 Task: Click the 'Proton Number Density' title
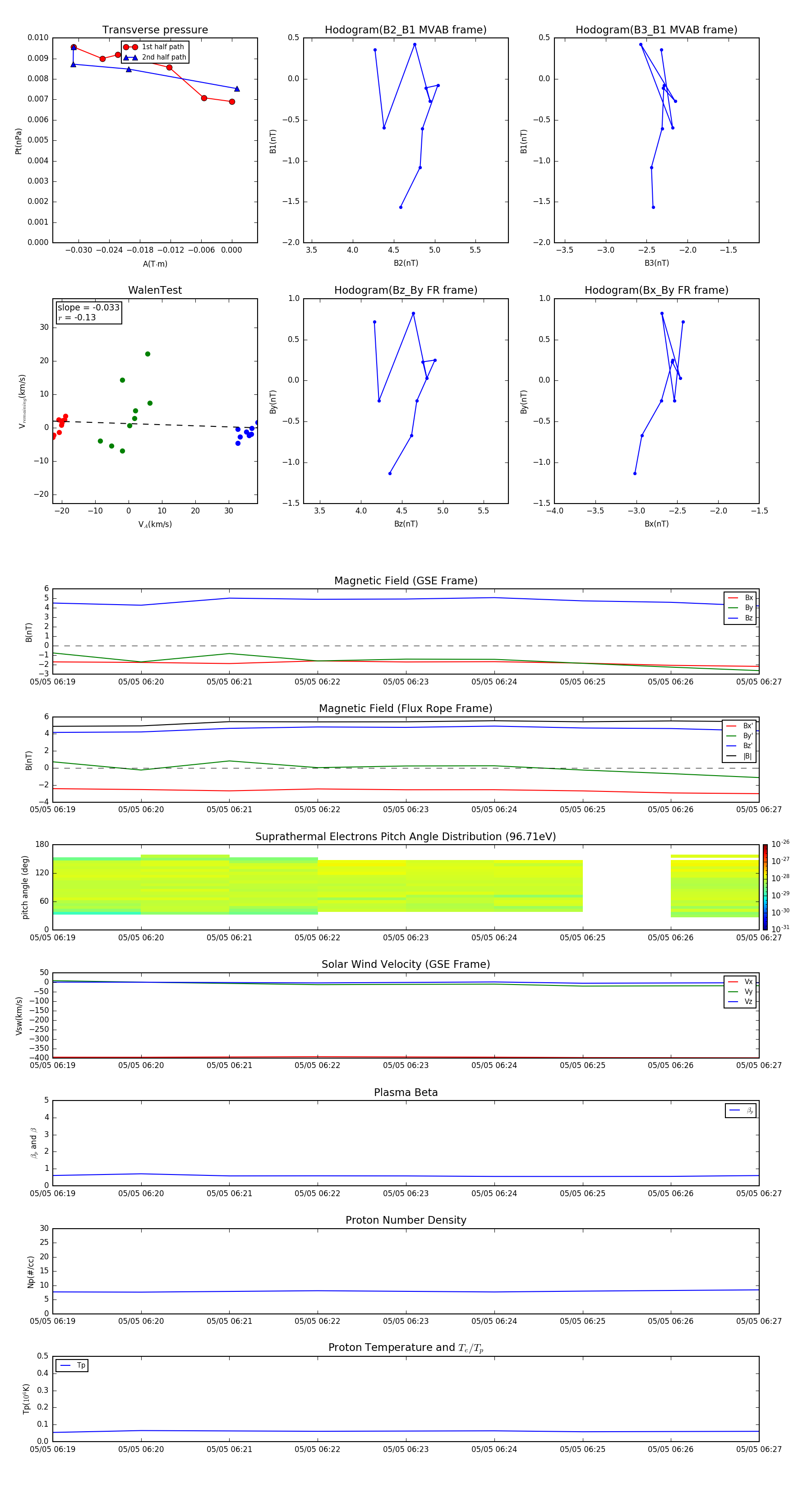pos(406,1220)
